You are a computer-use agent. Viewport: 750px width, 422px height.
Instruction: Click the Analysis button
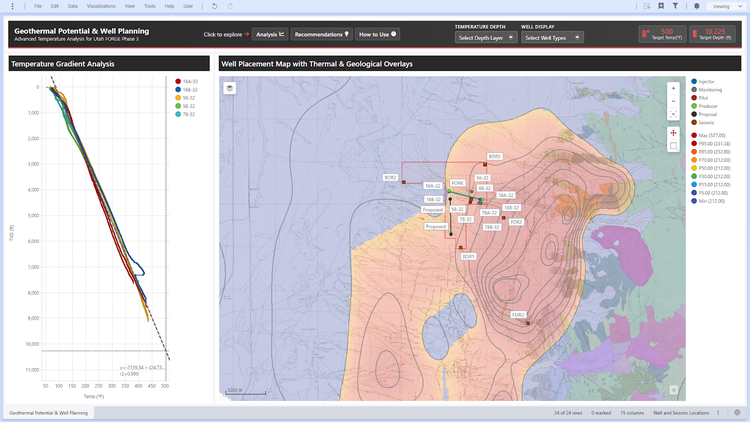pos(270,34)
